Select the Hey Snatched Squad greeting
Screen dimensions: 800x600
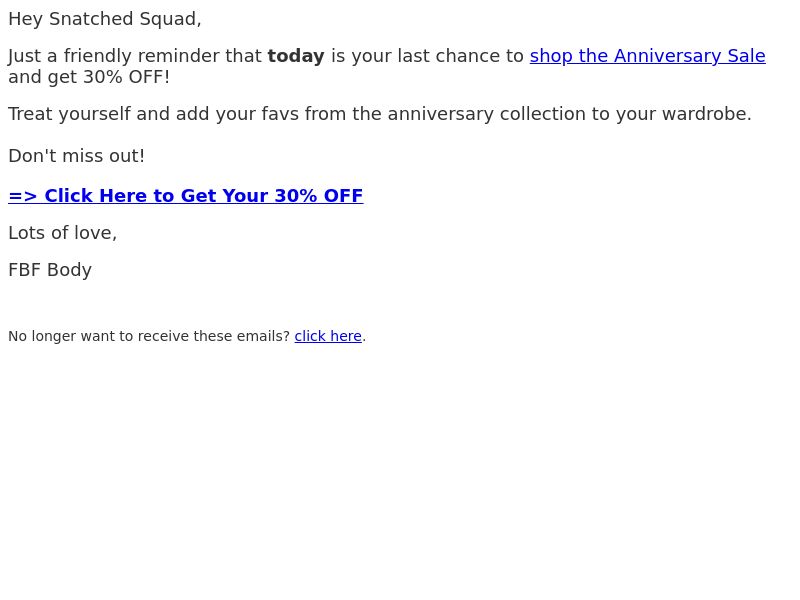tap(105, 19)
